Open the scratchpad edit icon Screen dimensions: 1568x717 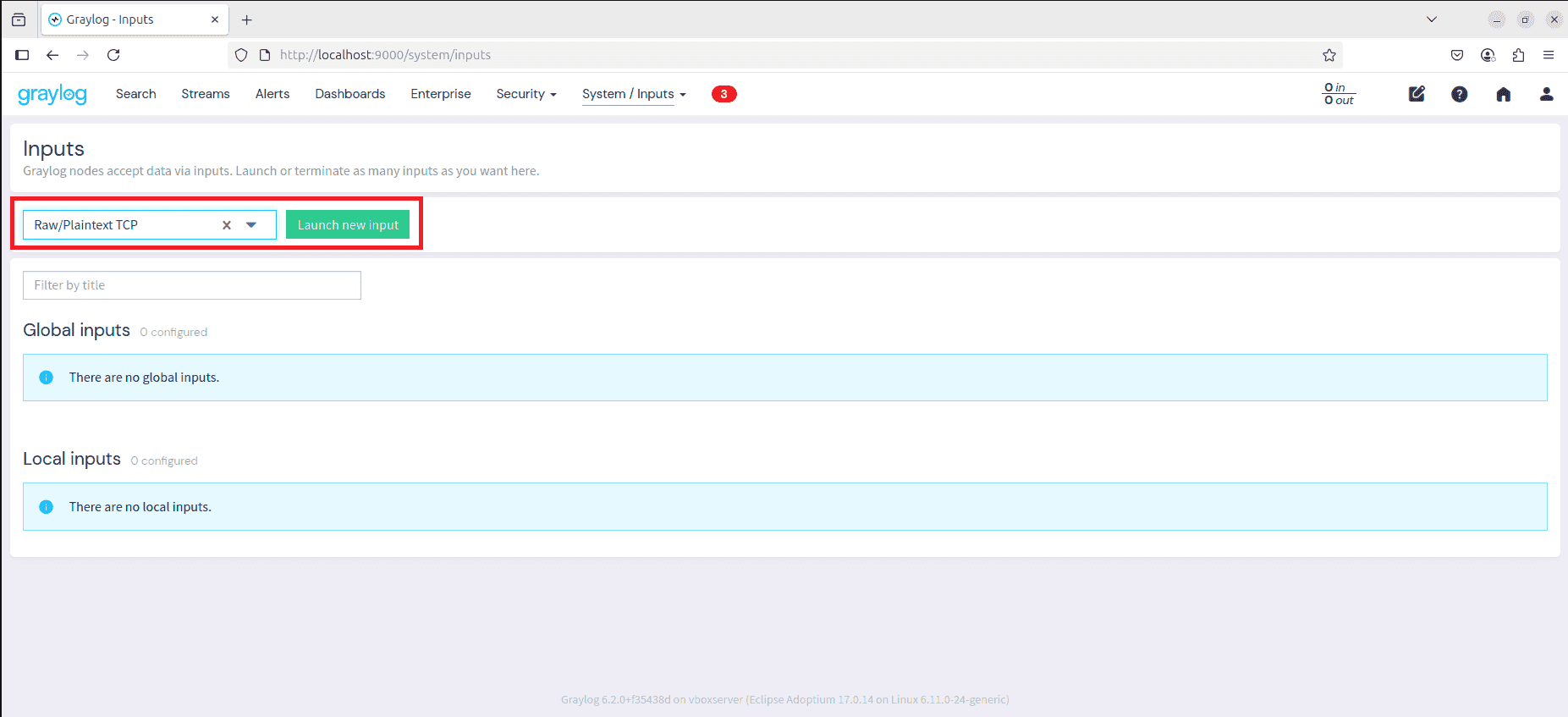1417,94
